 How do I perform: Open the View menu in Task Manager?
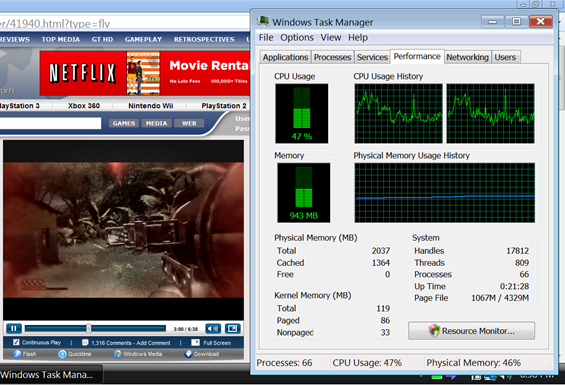click(331, 37)
